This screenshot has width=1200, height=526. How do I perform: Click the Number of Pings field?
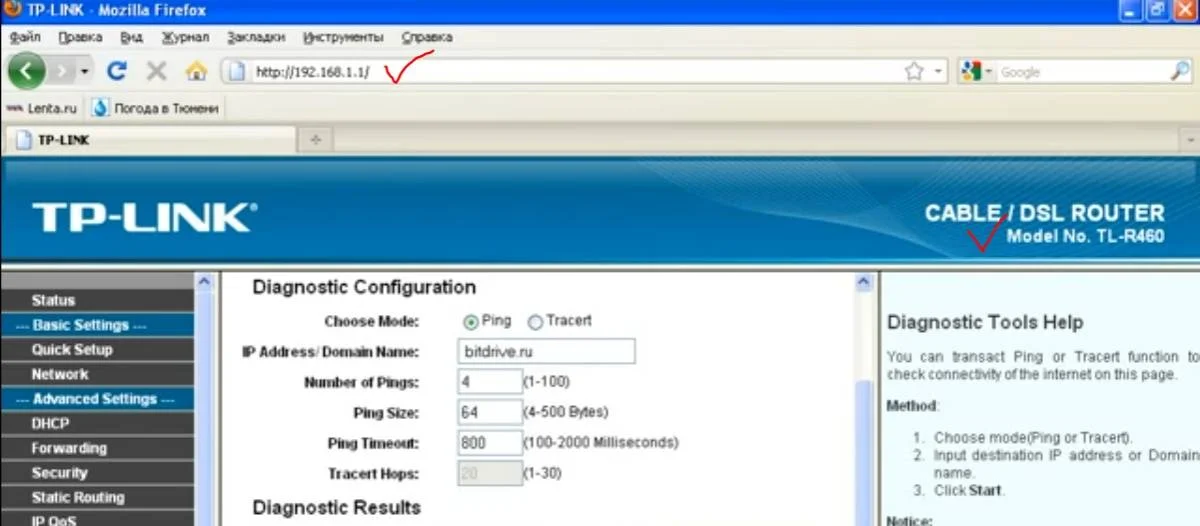490,382
